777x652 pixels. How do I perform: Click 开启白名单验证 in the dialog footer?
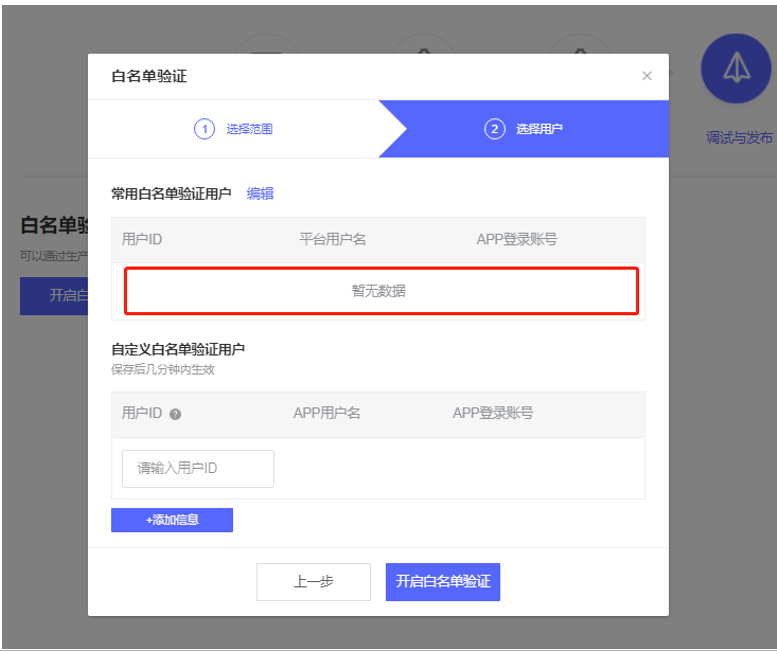tap(442, 581)
